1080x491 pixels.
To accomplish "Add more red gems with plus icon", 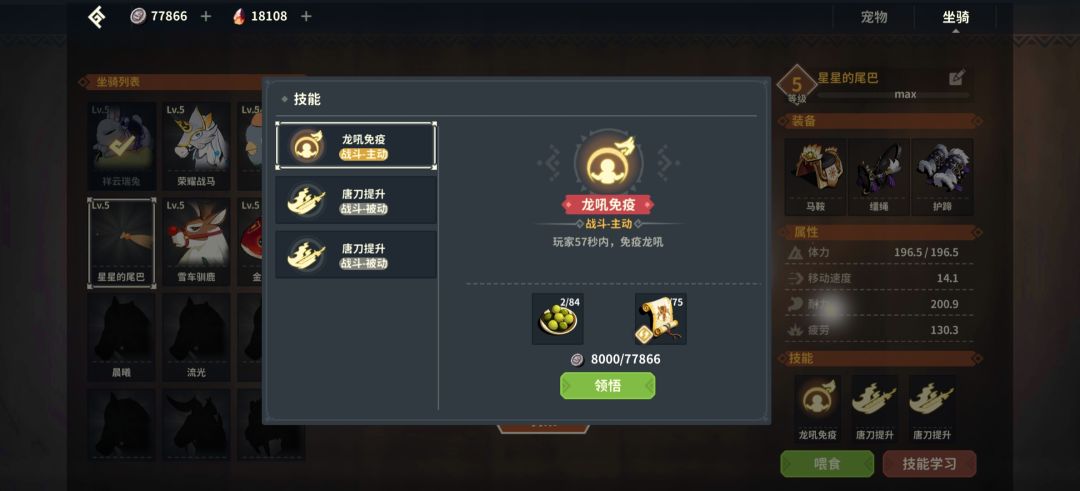I will point(306,16).
